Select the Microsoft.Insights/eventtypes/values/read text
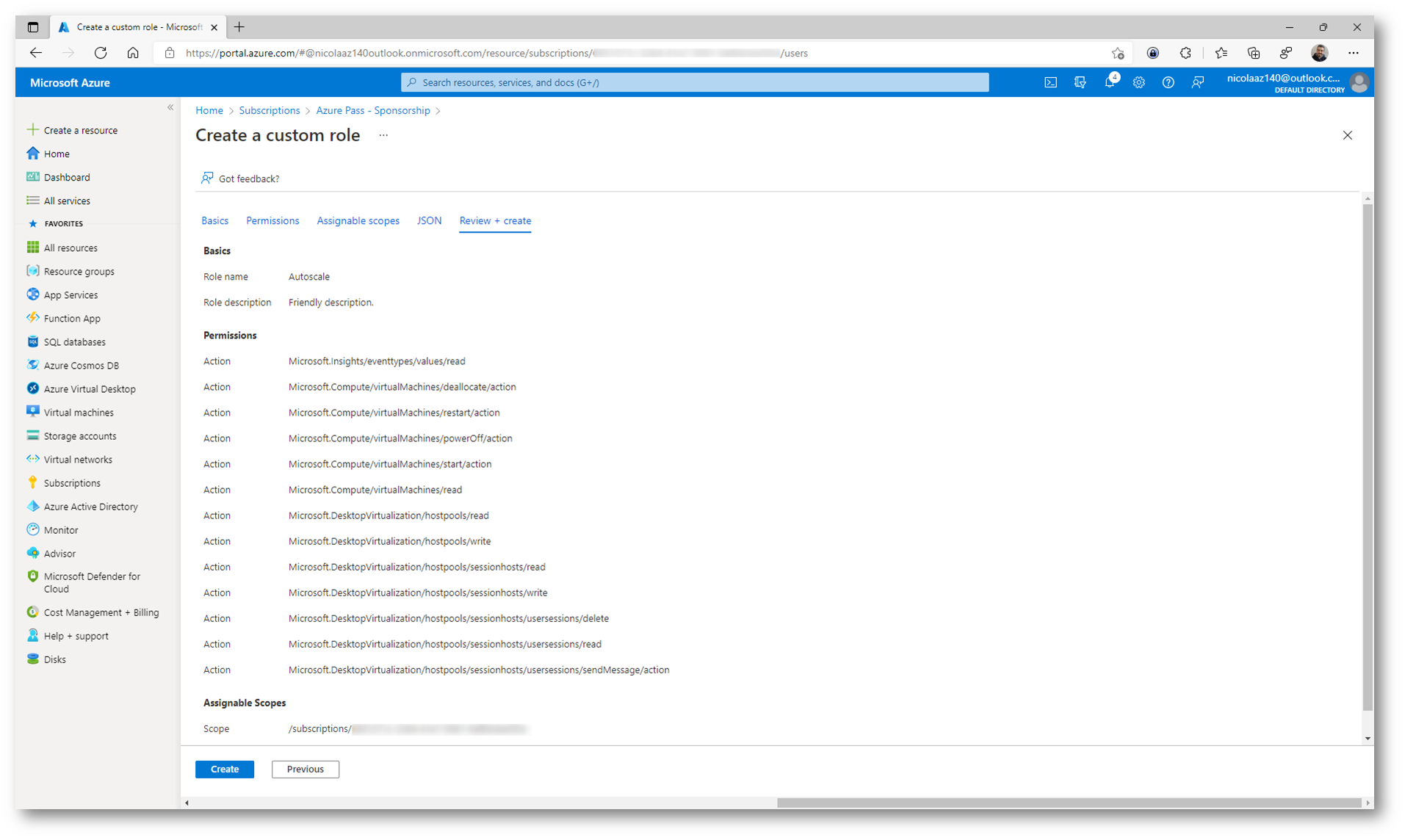 [377, 361]
